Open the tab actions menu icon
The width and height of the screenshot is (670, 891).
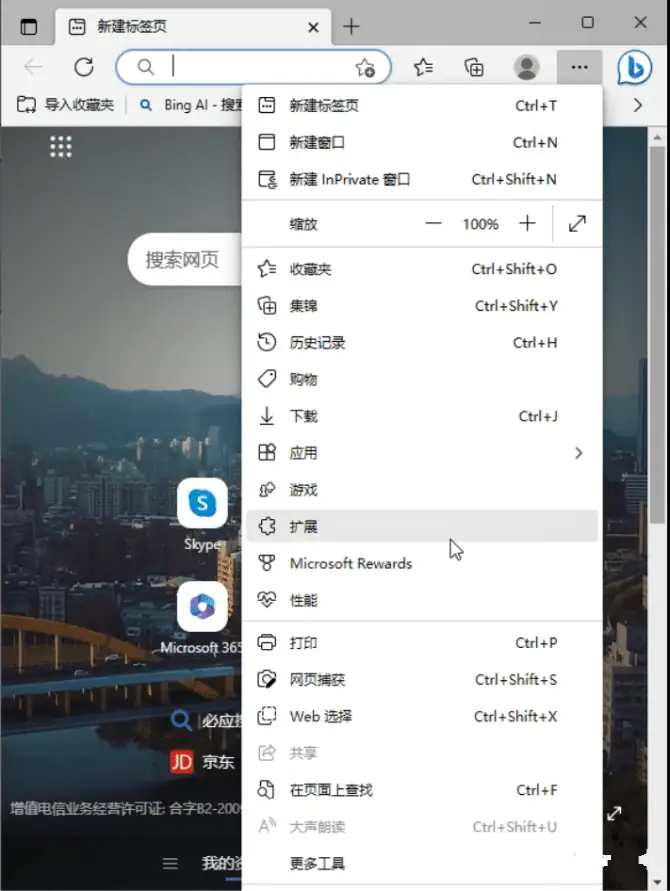(x=28, y=27)
